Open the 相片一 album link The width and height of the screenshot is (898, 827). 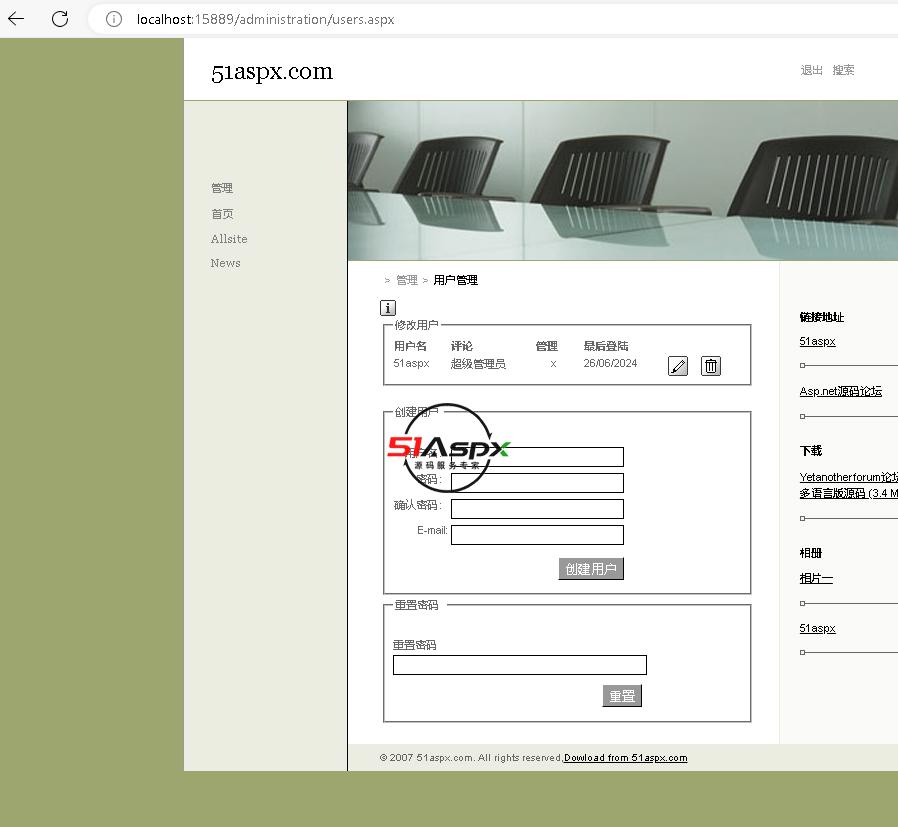(816, 578)
